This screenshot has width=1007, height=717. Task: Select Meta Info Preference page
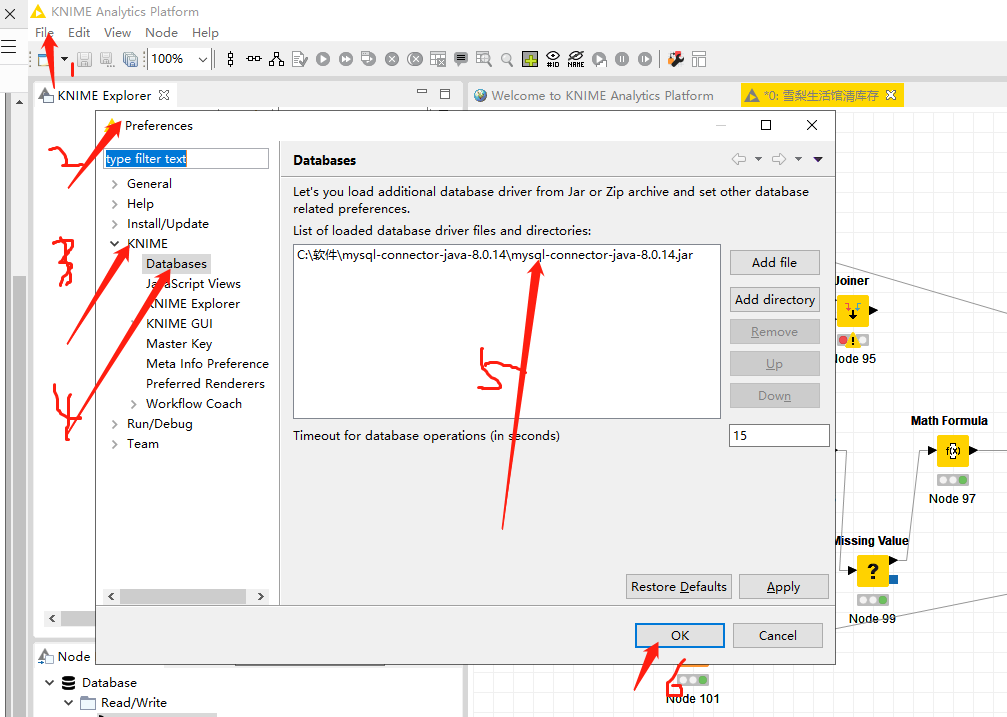(x=207, y=364)
